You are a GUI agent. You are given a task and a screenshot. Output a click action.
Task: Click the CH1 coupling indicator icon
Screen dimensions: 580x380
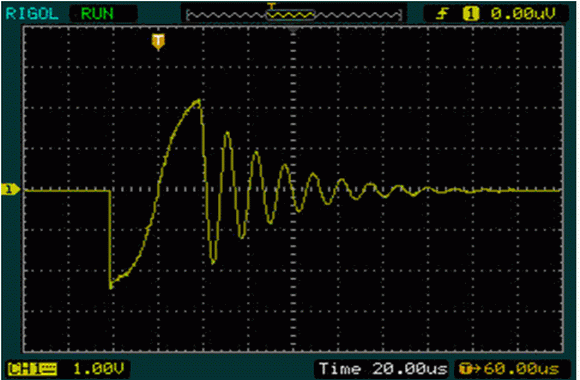click(33, 369)
